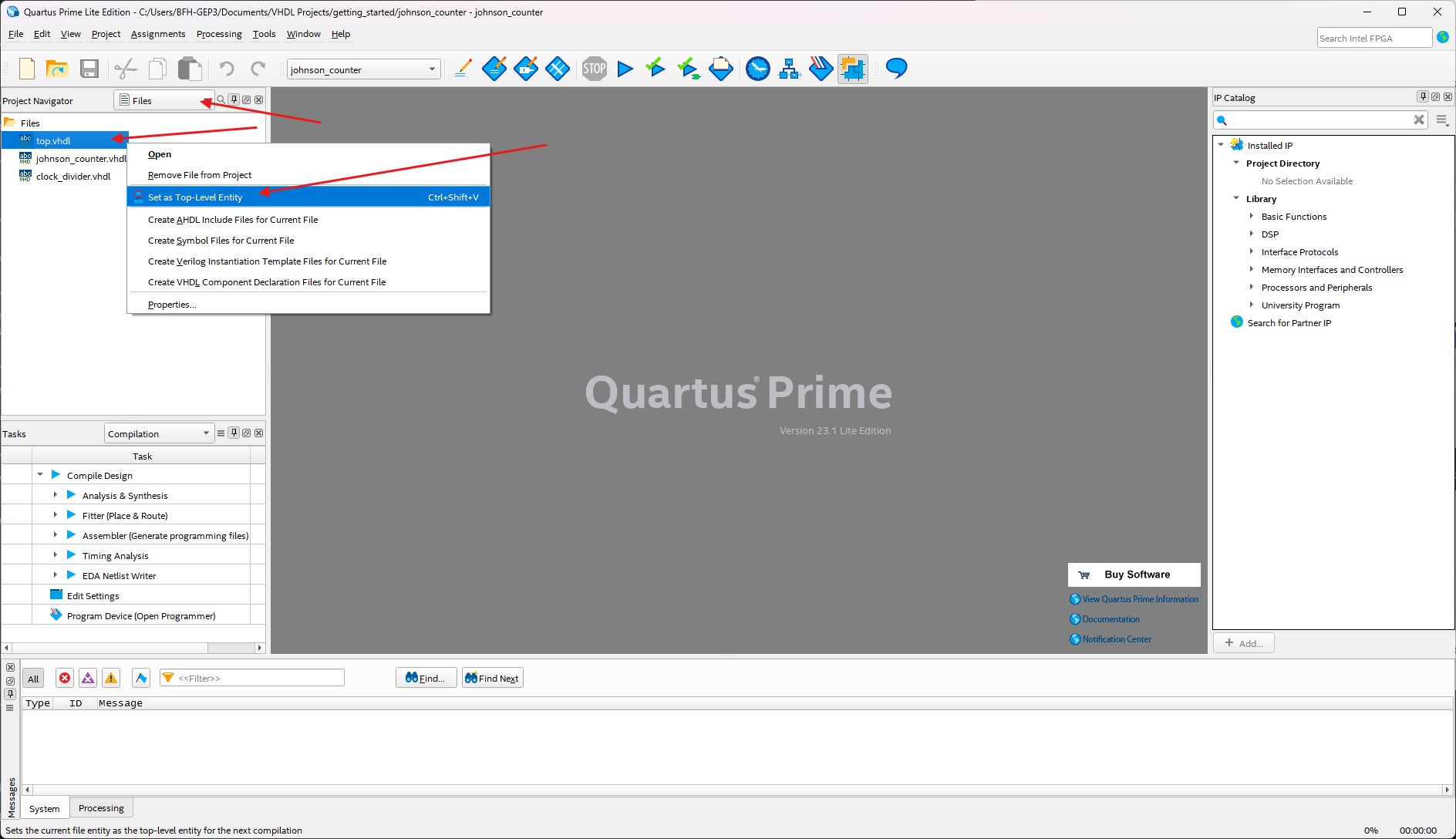The image size is (1456, 839).
Task: Click the Copy toolbar icon
Action: [x=157, y=69]
